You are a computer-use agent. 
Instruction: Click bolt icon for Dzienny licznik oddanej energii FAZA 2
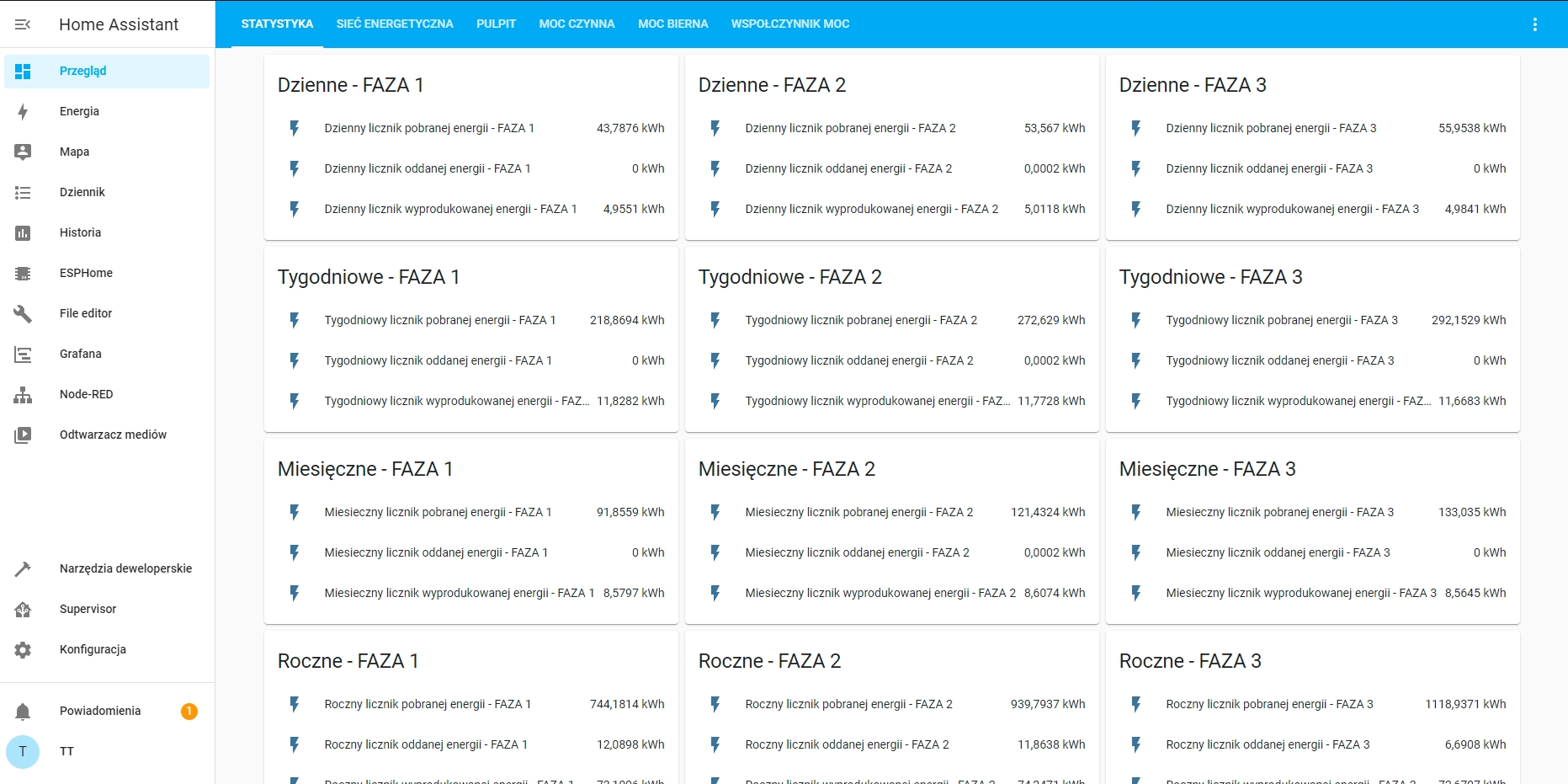point(715,168)
